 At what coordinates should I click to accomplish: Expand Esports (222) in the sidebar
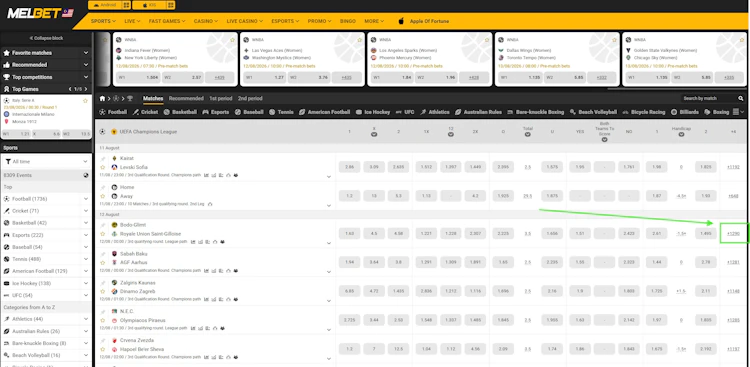(86, 235)
